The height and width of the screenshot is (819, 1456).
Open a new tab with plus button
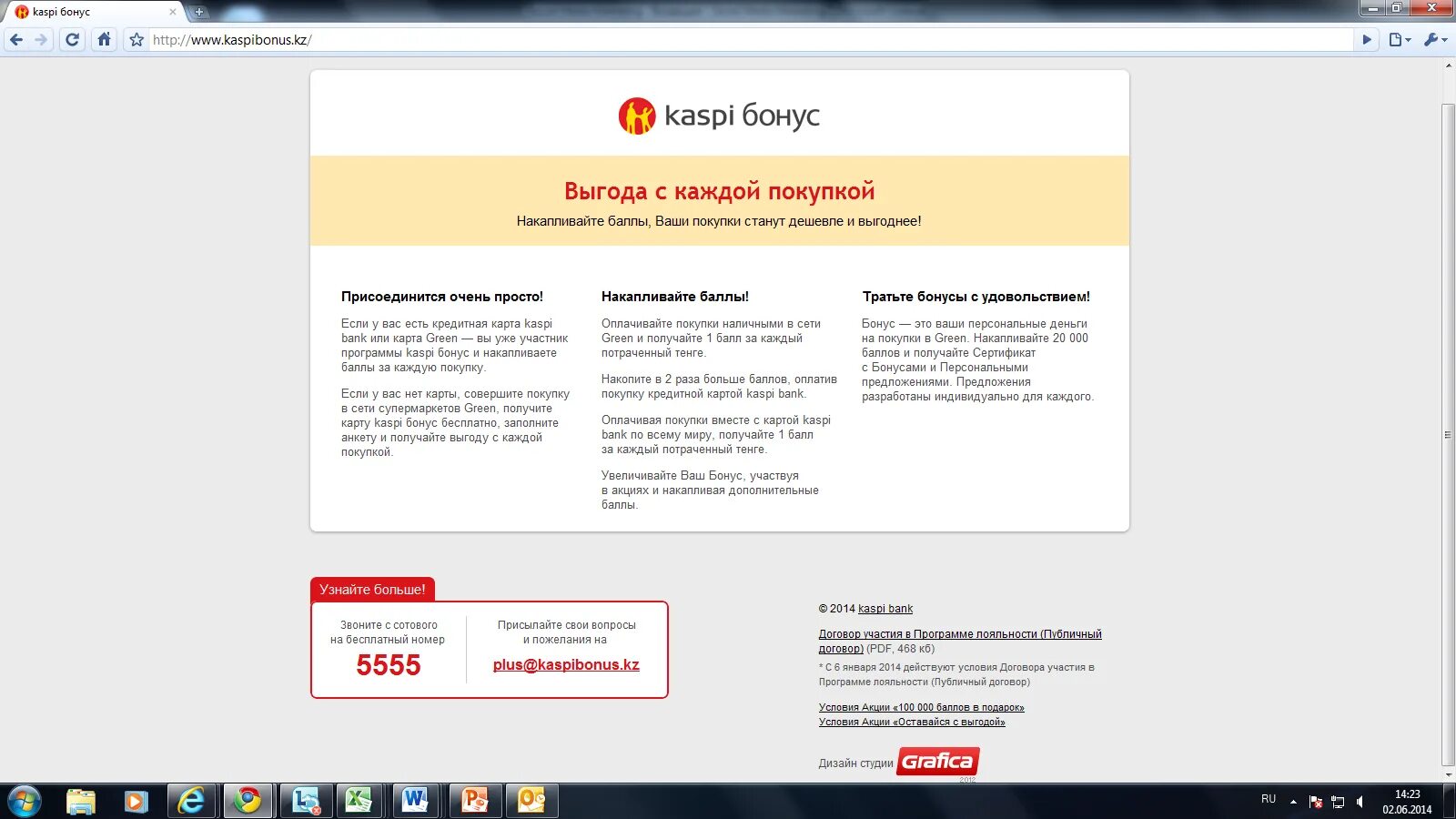pos(199,12)
